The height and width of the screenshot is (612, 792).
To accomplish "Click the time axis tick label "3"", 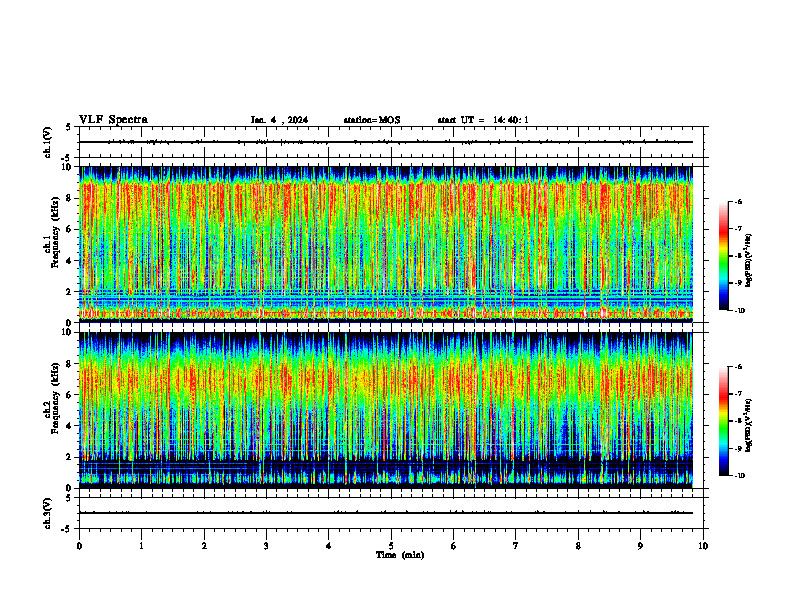I will coord(266,546).
